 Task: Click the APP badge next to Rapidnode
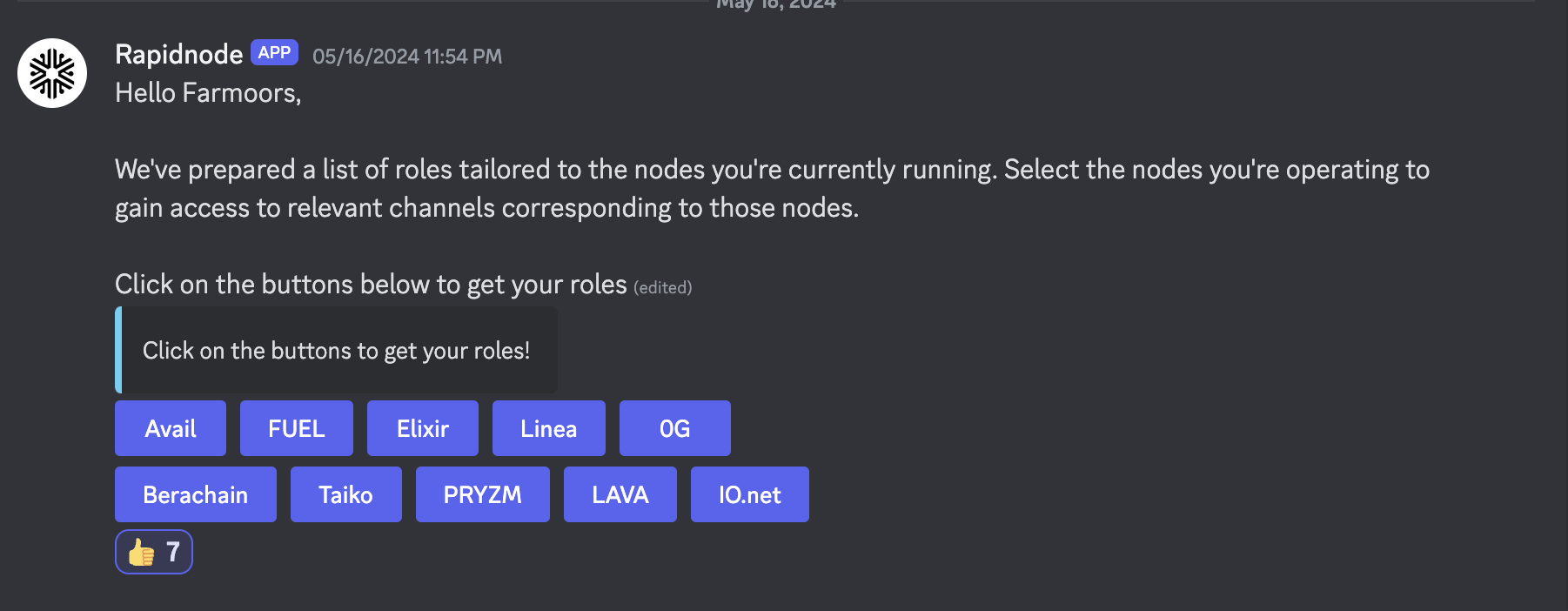click(x=274, y=53)
